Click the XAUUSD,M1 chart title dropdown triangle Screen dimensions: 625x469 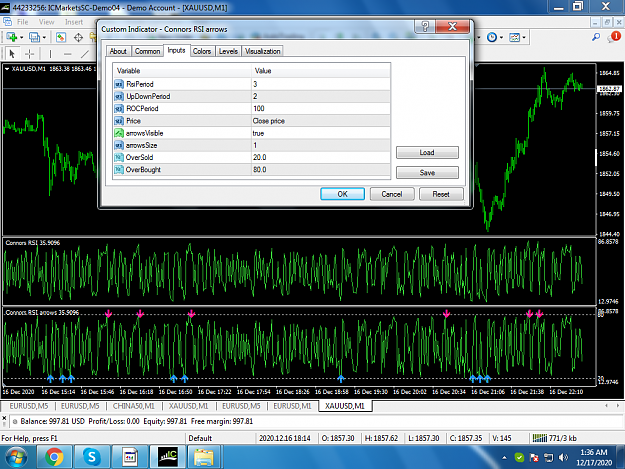pyautogui.click(x=7, y=69)
